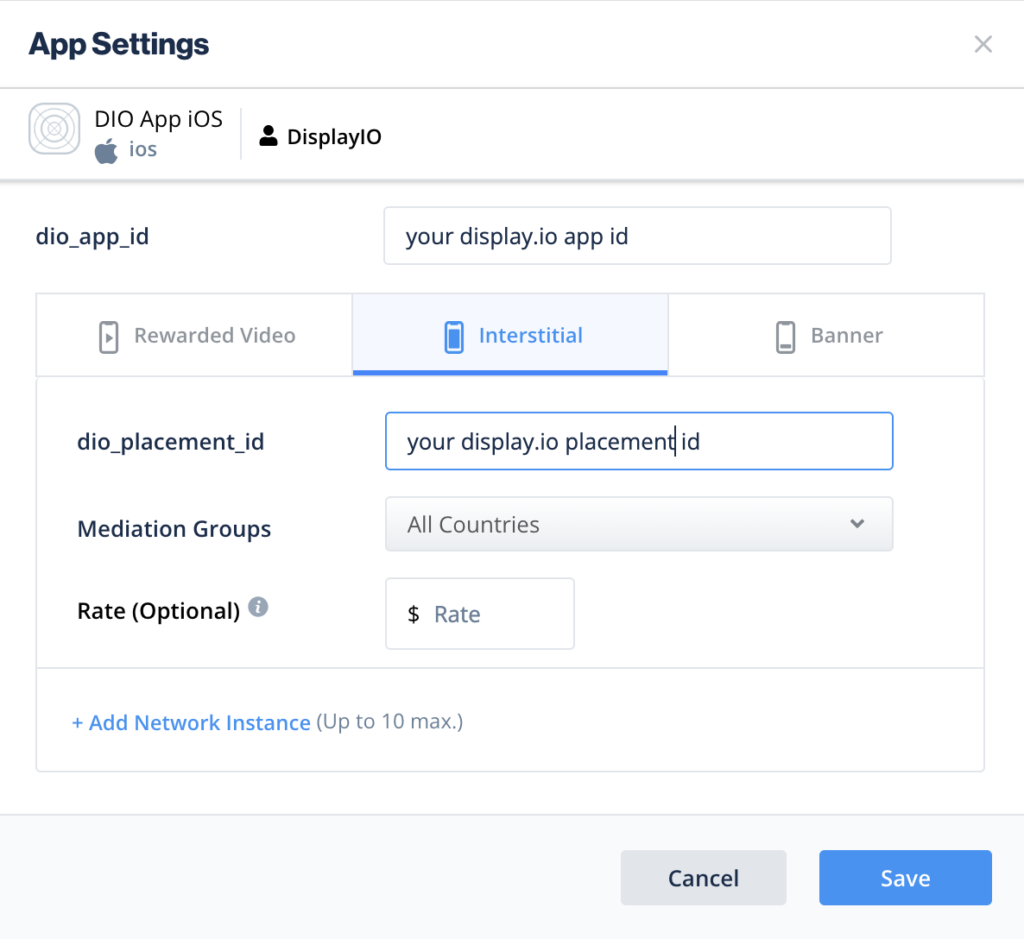Image resolution: width=1024 pixels, height=939 pixels.
Task: Focus the dio_app_id input field
Action: 637,236
